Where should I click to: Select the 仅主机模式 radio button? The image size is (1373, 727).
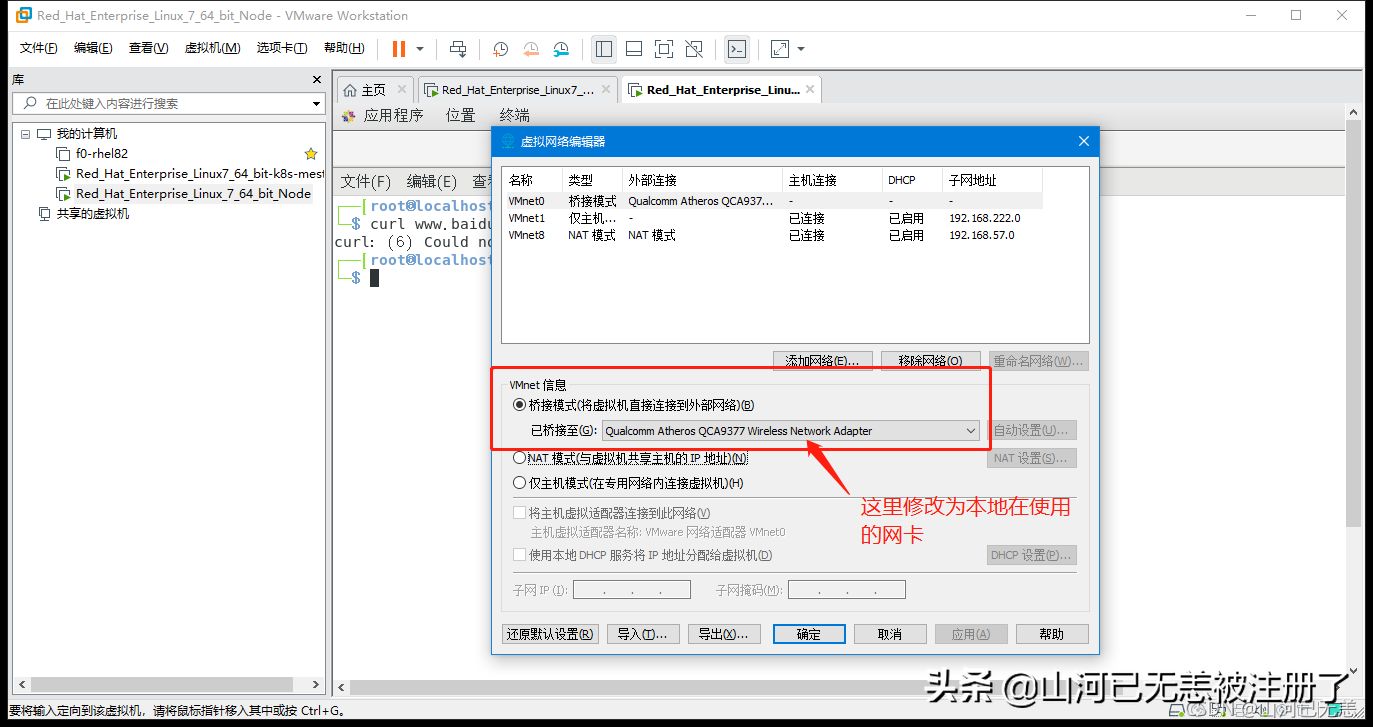tap(519, 483)
